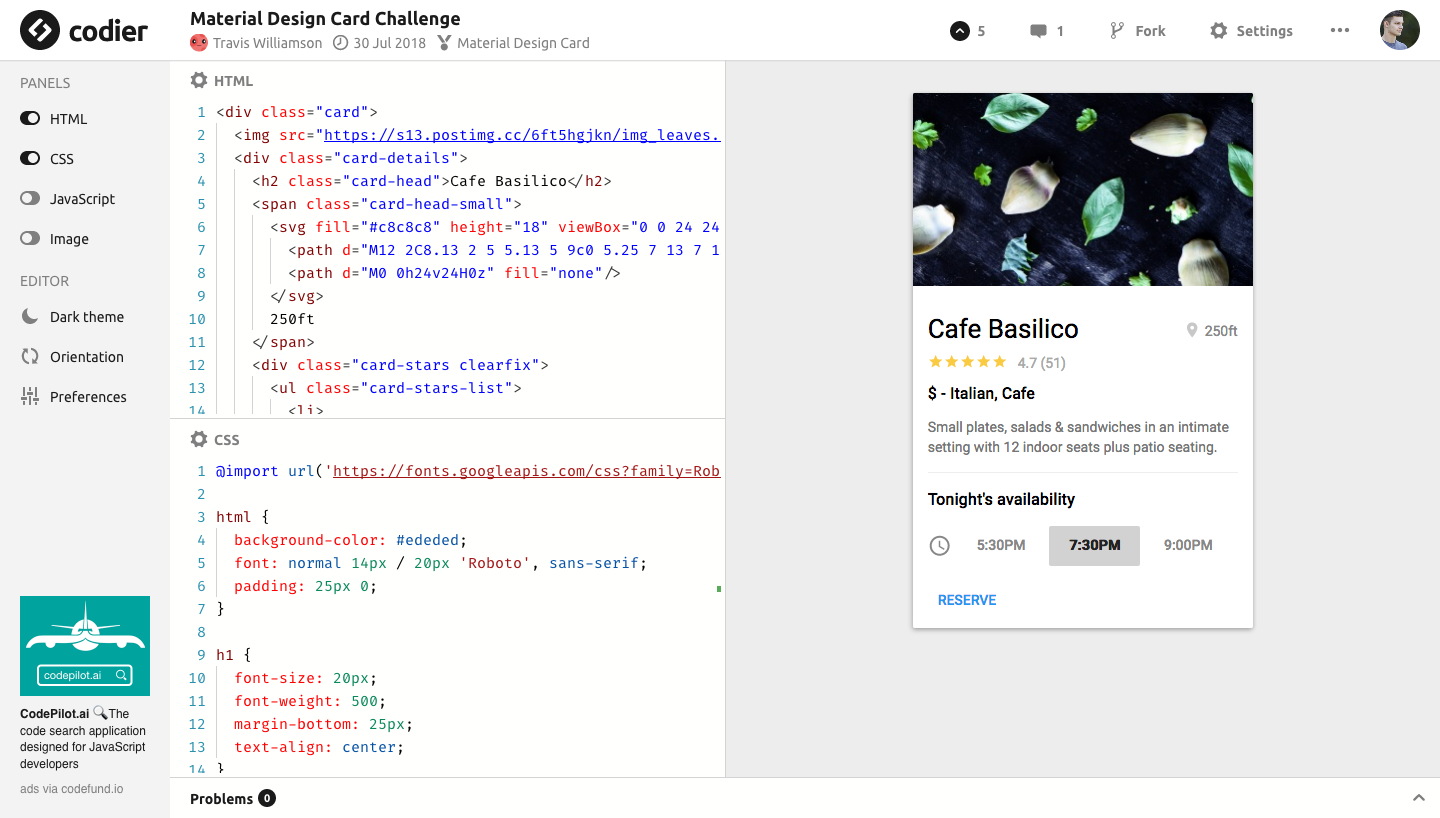
Task: Click the Problems count badge '0'
Action: [267, 798]
